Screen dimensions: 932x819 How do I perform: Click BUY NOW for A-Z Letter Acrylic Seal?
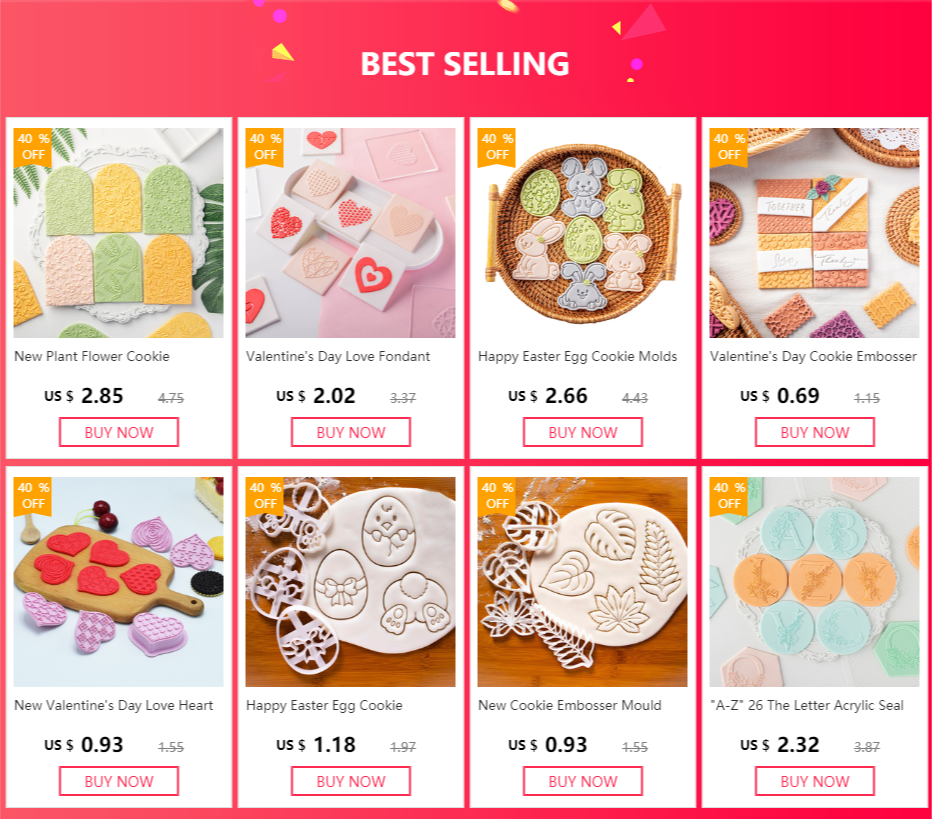click(815, 781)
